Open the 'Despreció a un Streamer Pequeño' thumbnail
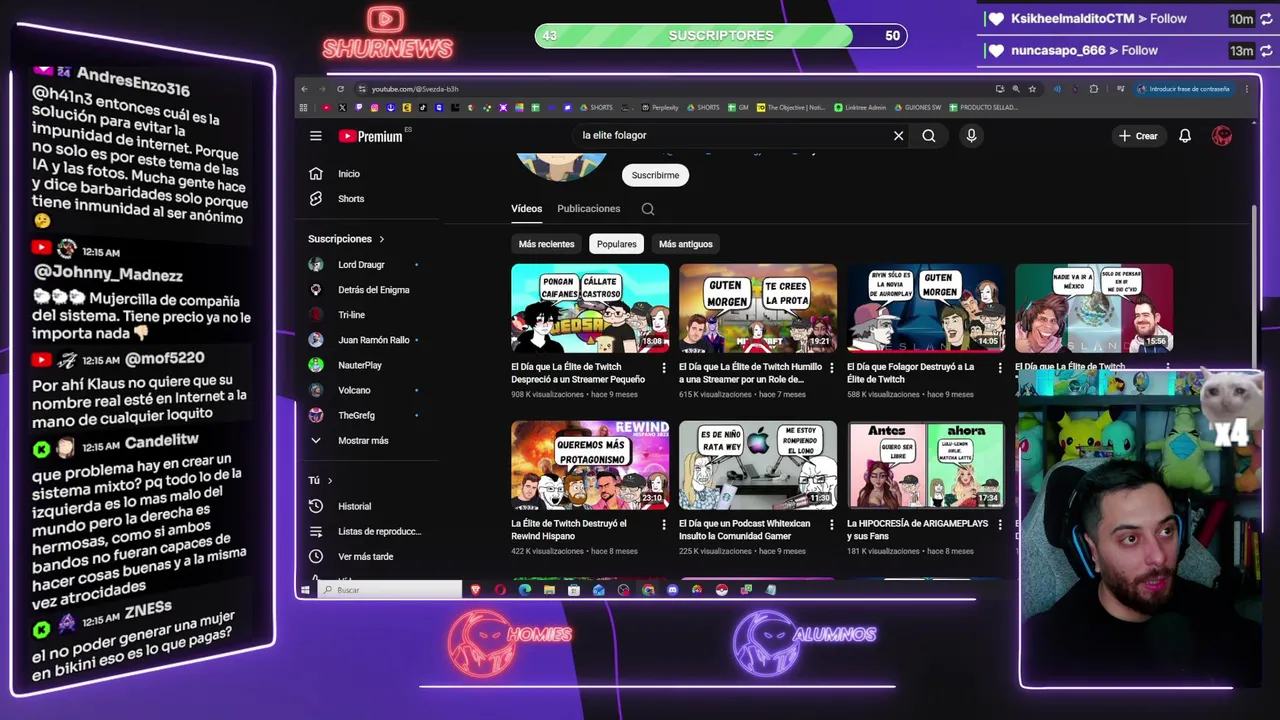 (590, 308)
